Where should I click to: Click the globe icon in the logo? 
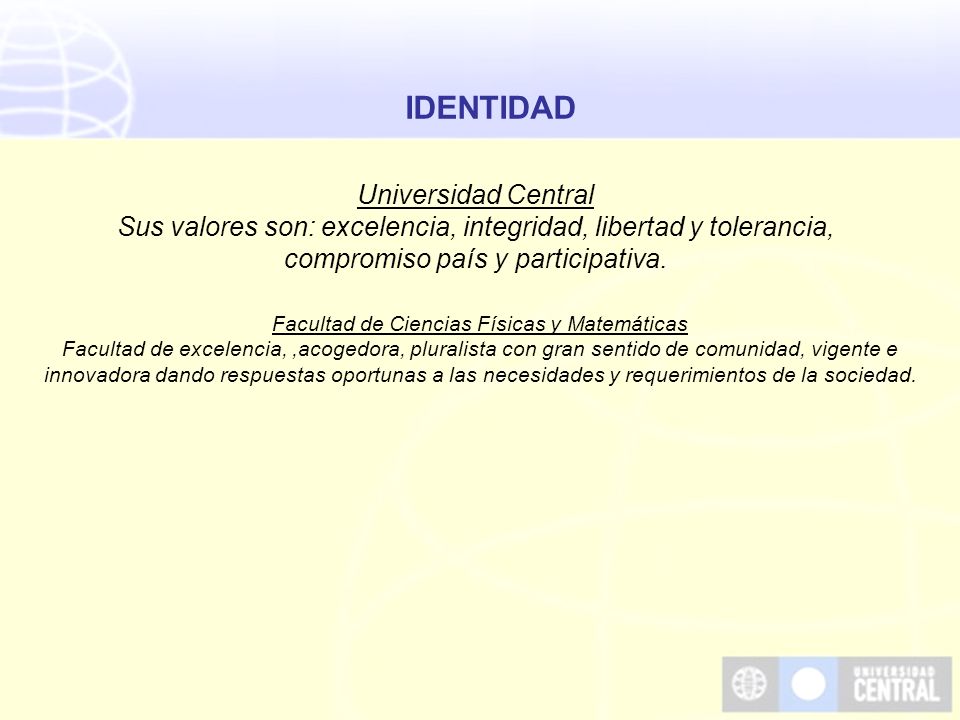coord(749,684)
